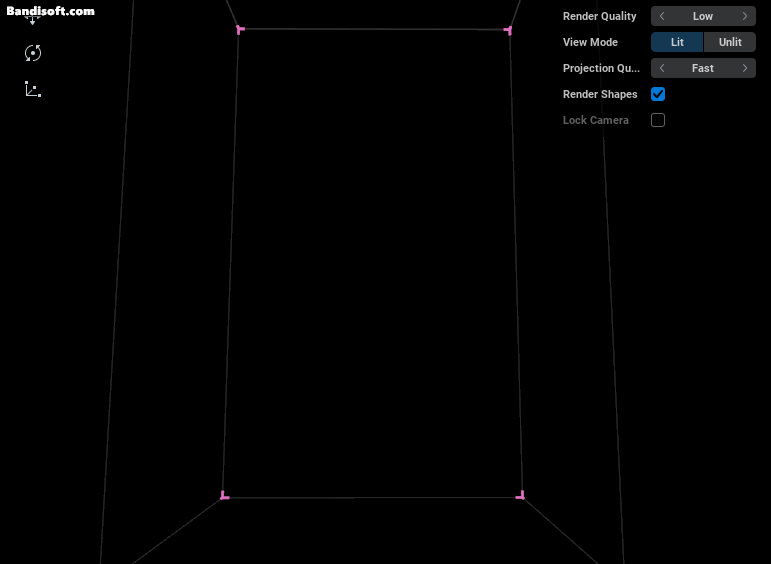Switch View Mode to Lit
Viewport: 771px width, 564px height.
[x=677, y=42]
